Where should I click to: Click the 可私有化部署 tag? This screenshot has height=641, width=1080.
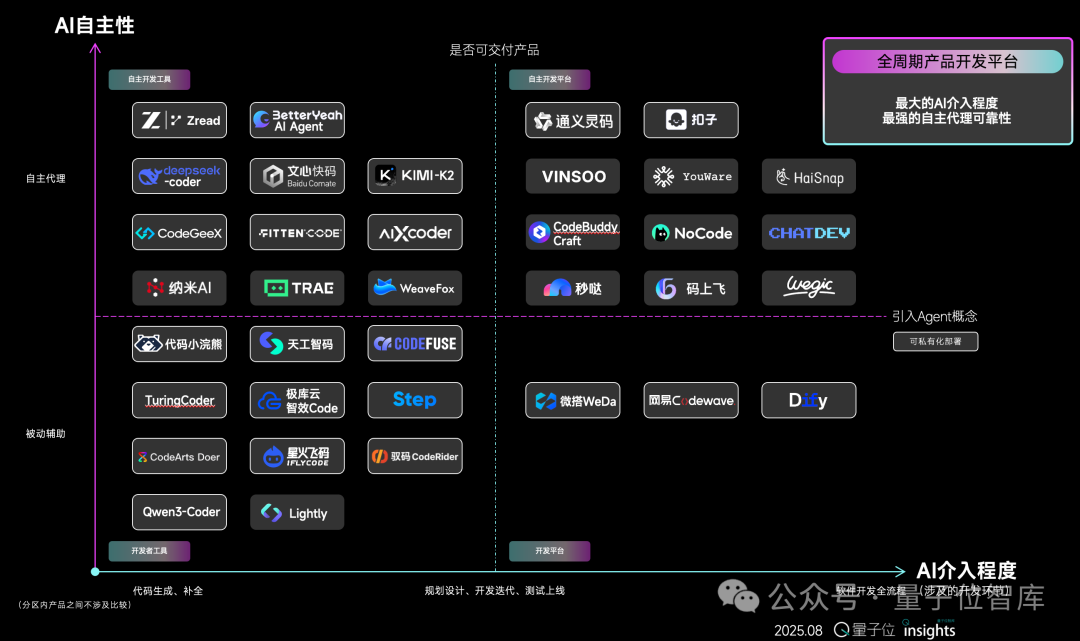coord(935,341)
